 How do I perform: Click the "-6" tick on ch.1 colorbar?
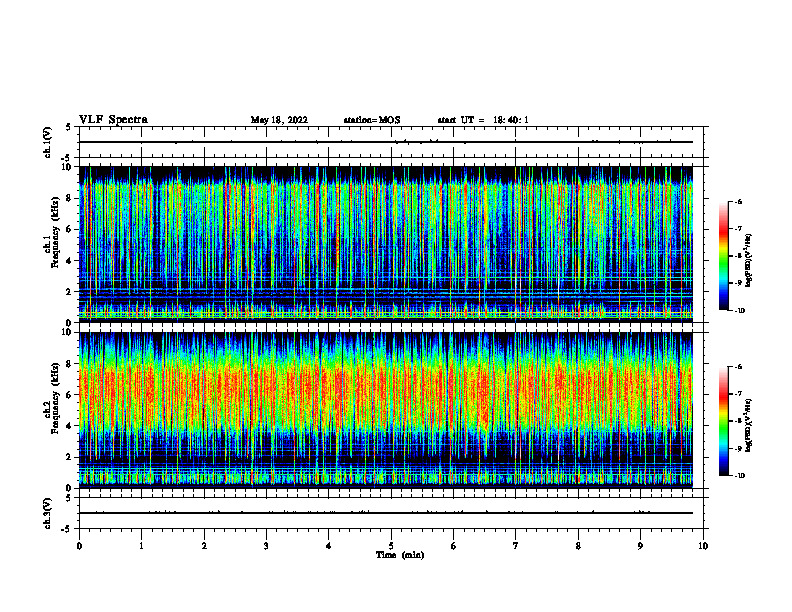click(x=737, y=202)
